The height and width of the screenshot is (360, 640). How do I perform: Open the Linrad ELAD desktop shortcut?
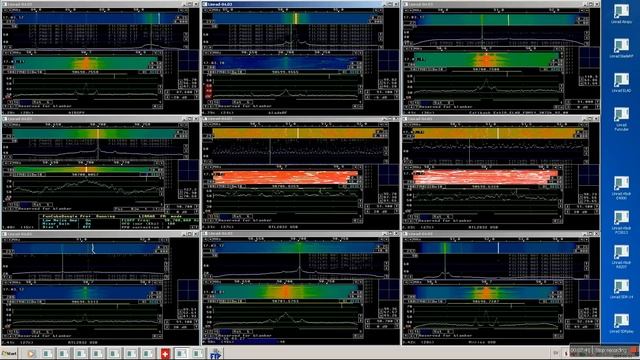coord(621,82)
